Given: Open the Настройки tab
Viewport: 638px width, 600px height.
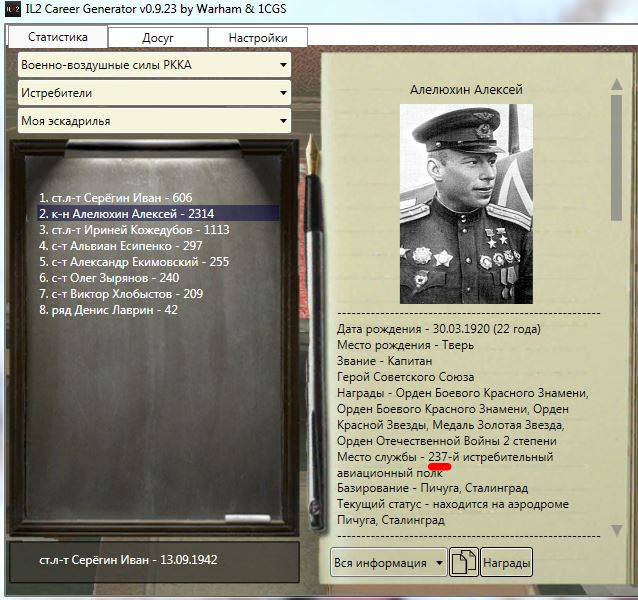Looking at the screenshot, I should pyautogui.click(x=258, y=38).
